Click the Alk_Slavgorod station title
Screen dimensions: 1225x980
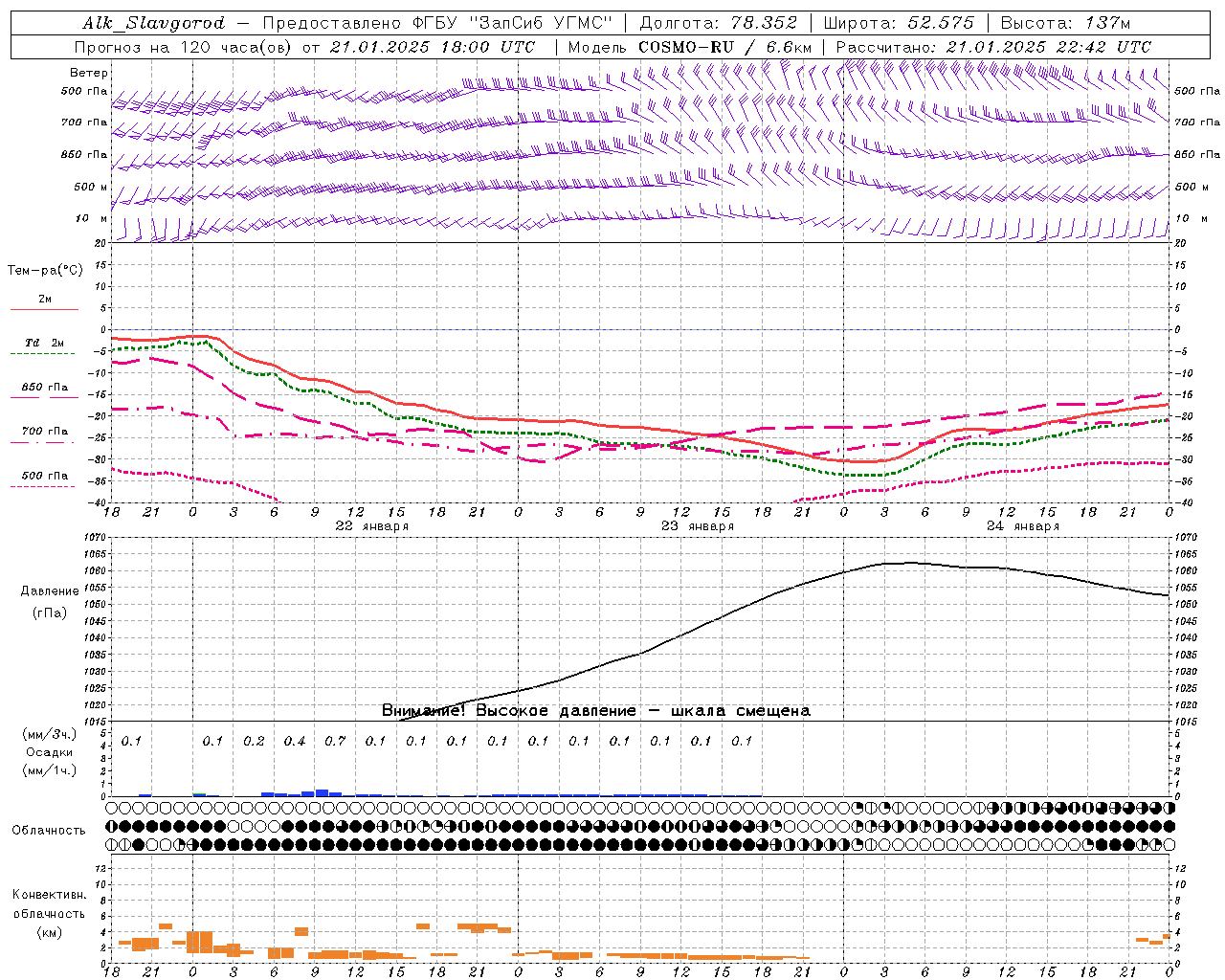154,23
